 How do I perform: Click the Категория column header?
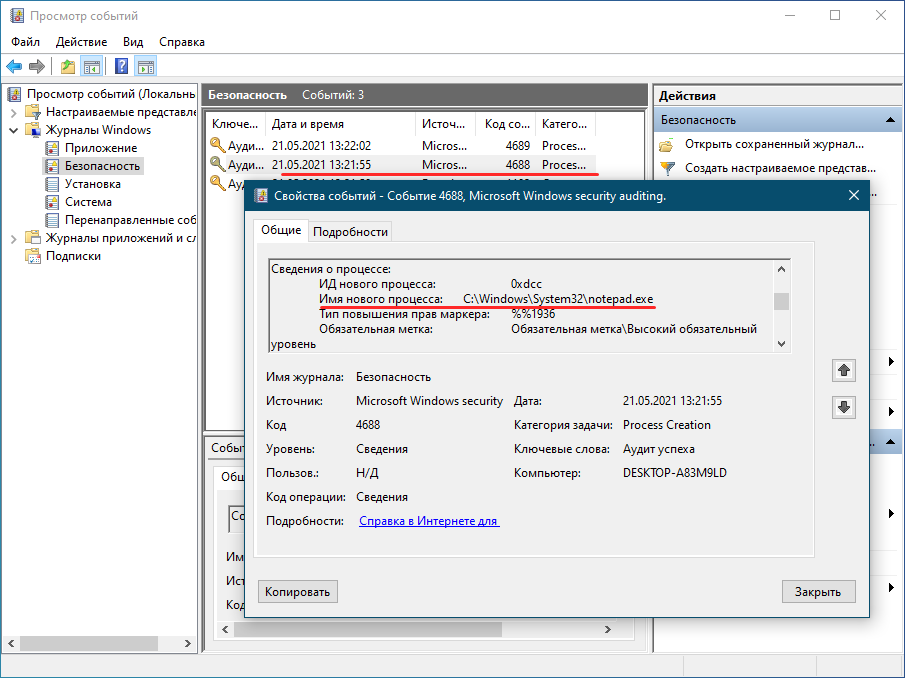(566, 124)
